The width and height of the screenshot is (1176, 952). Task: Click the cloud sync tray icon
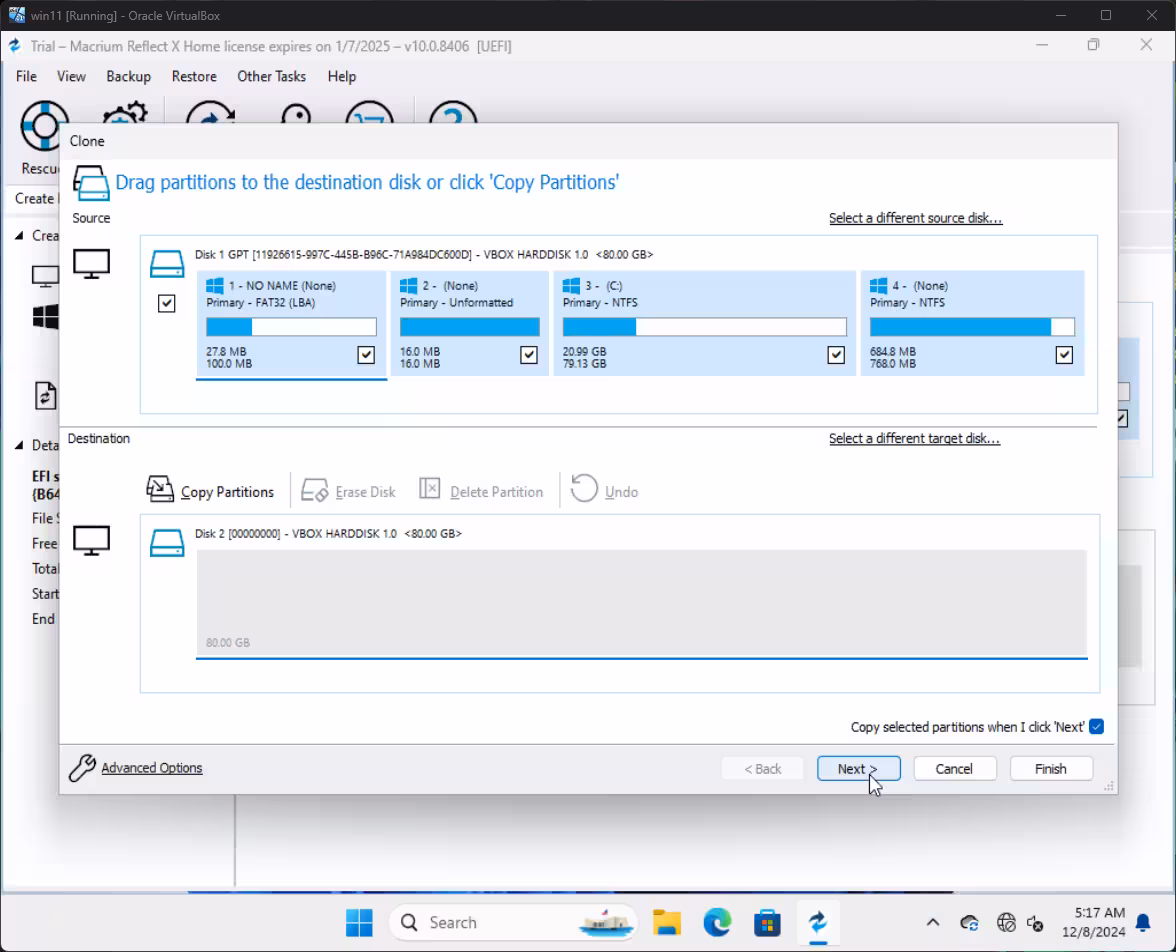click(969, 923)
